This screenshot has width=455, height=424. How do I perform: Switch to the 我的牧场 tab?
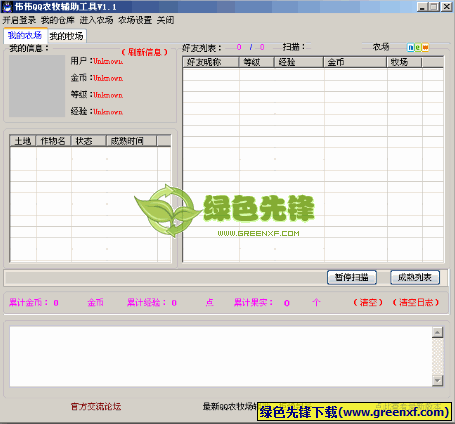(x=67, y=36)
